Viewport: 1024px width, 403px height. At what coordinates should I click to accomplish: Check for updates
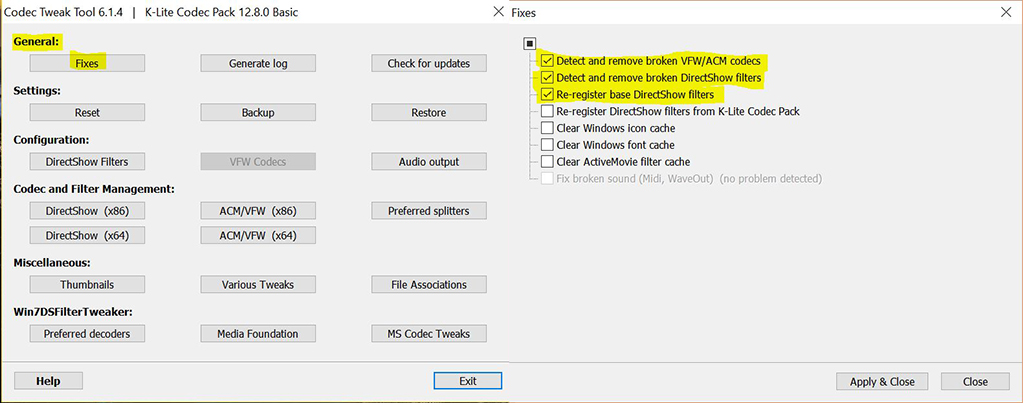coord(428,63)
